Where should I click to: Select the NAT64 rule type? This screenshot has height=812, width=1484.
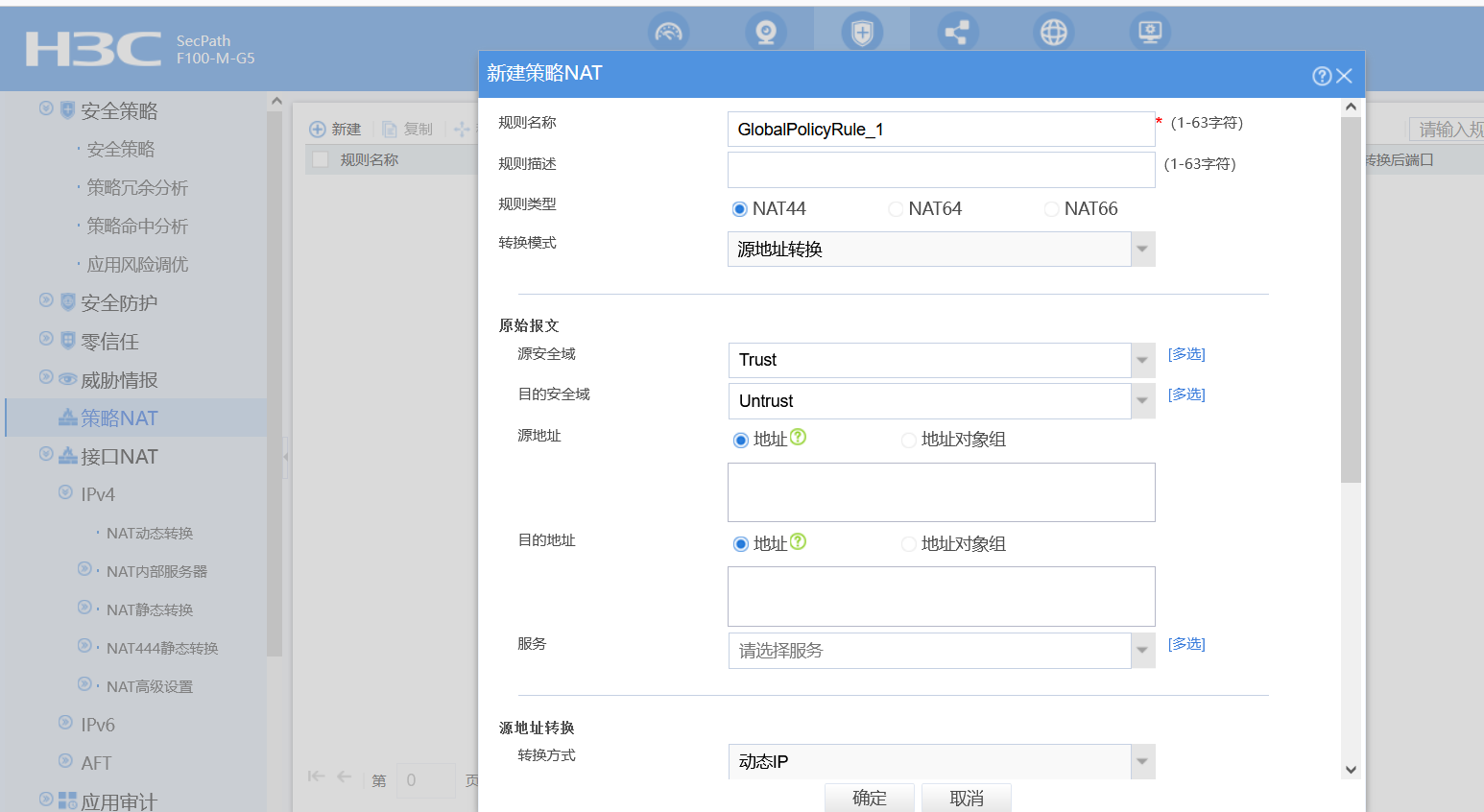click(x=896, y=209)
